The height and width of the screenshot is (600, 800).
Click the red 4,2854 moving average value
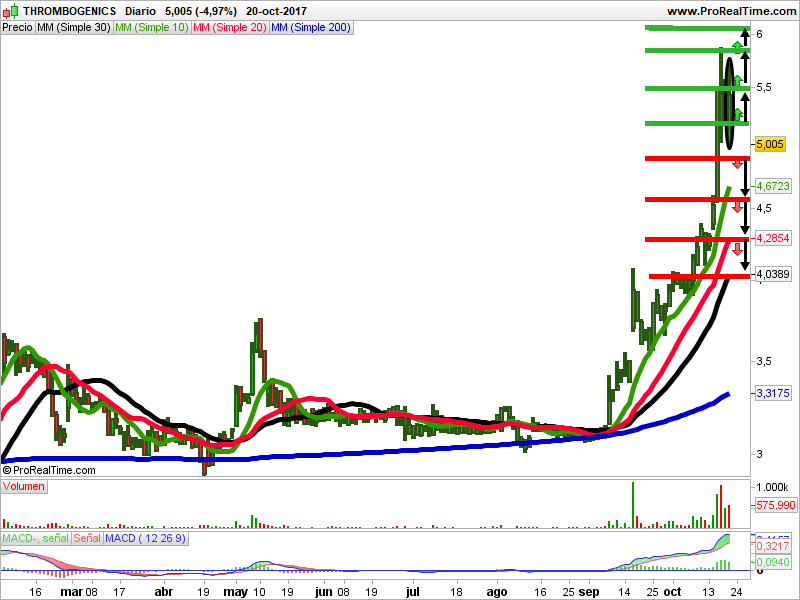772,238
